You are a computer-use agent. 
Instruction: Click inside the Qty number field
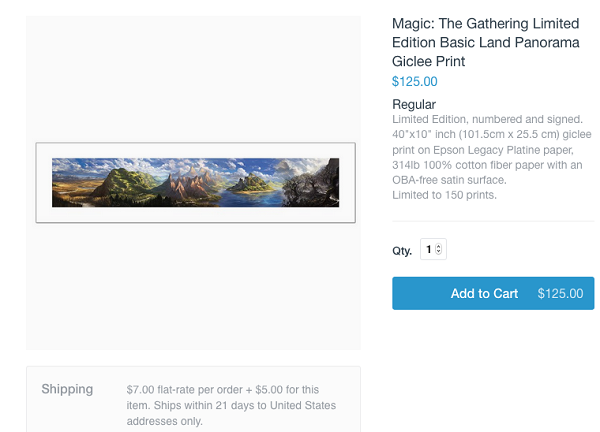429,250
